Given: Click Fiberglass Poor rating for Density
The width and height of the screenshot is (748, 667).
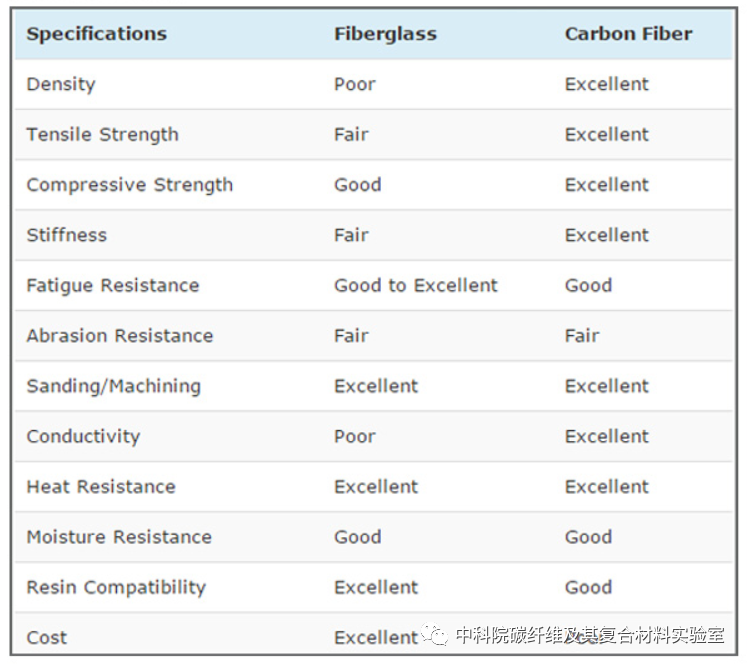Looking at the screenshot, I should (355, 84).
